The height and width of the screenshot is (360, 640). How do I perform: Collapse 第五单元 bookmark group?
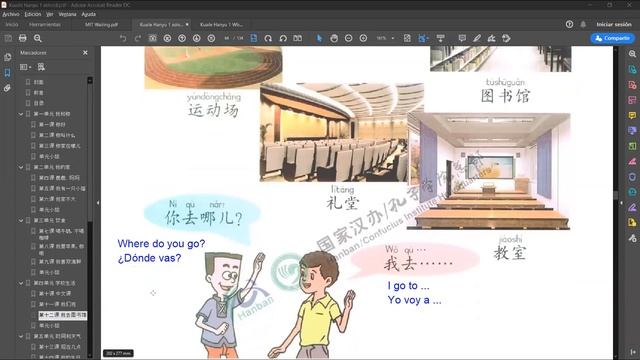[x=21, y=336]
